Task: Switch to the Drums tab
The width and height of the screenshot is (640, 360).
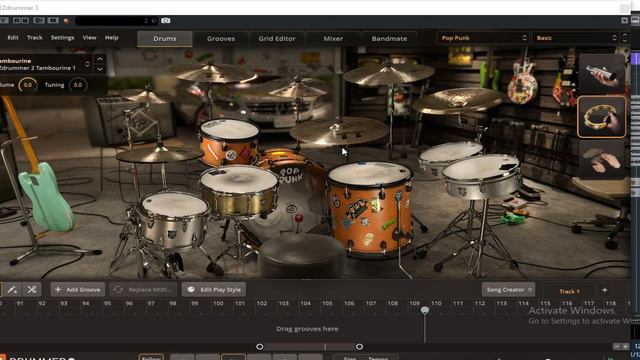Action: [x=165, y=38]
